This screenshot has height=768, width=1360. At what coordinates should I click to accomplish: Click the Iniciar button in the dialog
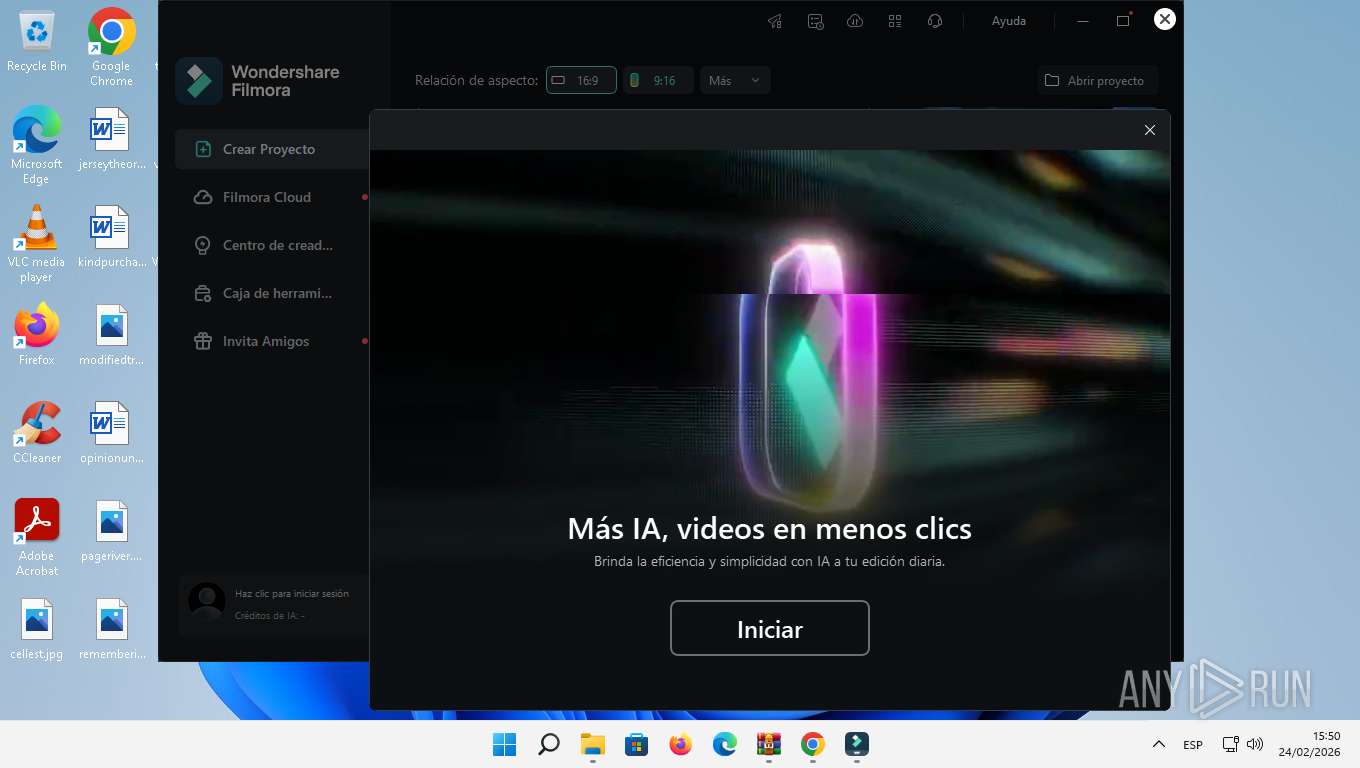pyautogui.click(x=769, y=628)
